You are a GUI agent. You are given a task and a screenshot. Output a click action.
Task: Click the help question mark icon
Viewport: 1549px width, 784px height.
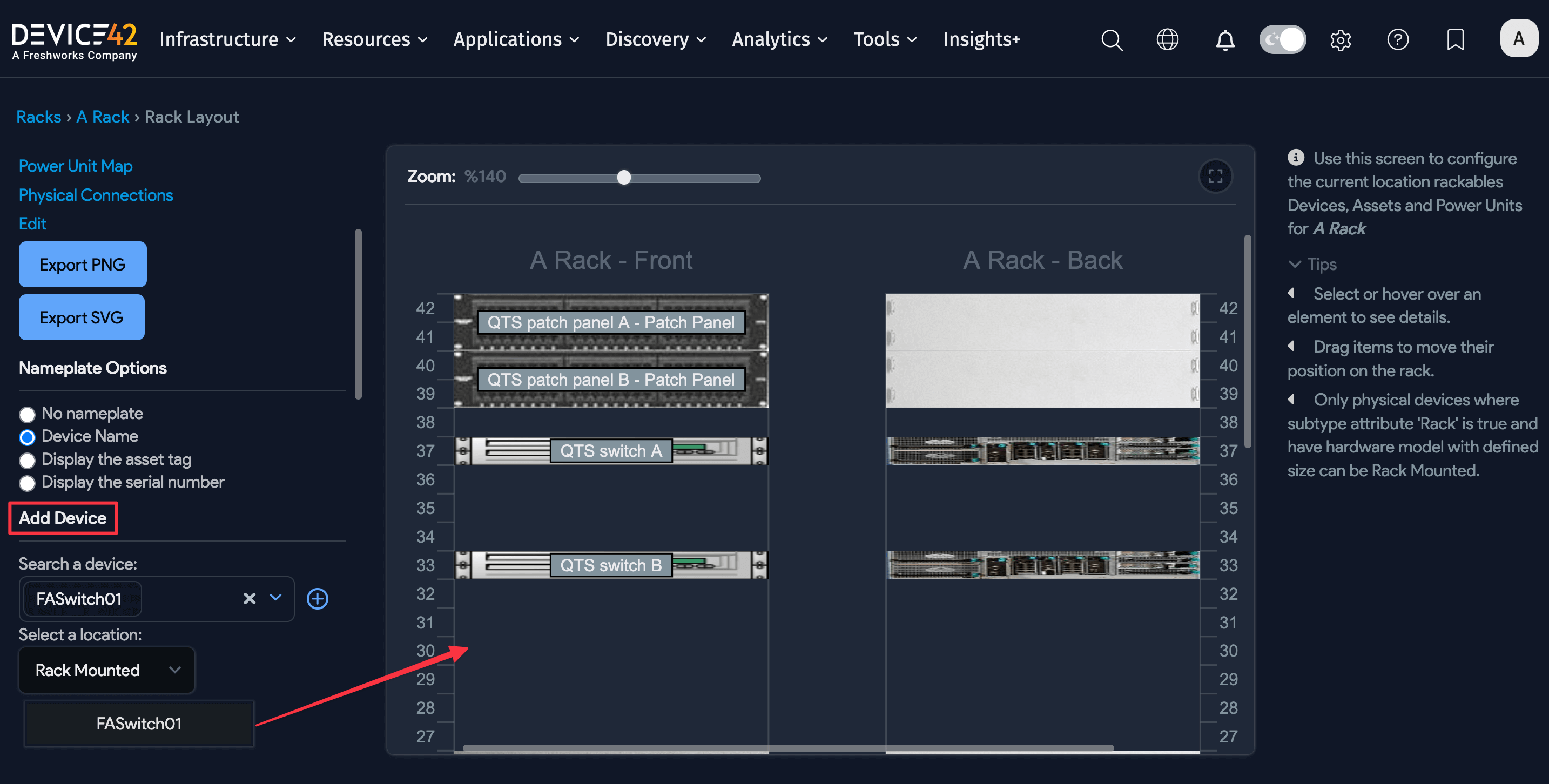click(1398, 39)
